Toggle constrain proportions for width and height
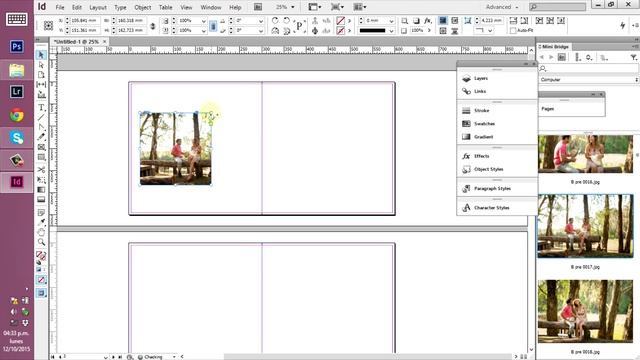 coord(153,26)
